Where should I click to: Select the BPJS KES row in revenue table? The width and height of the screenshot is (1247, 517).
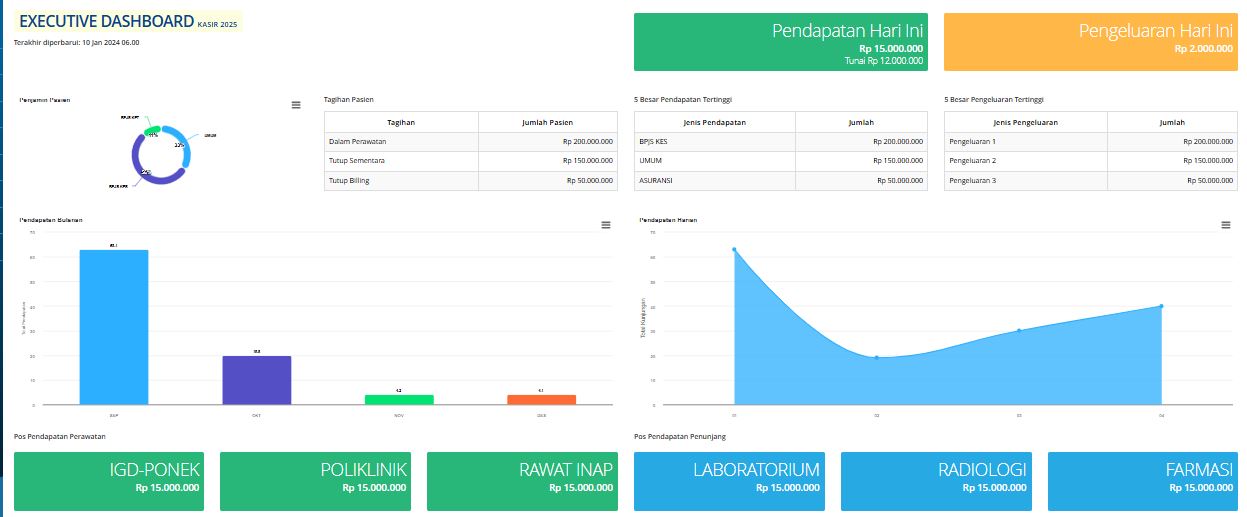(x=781, y=142)
